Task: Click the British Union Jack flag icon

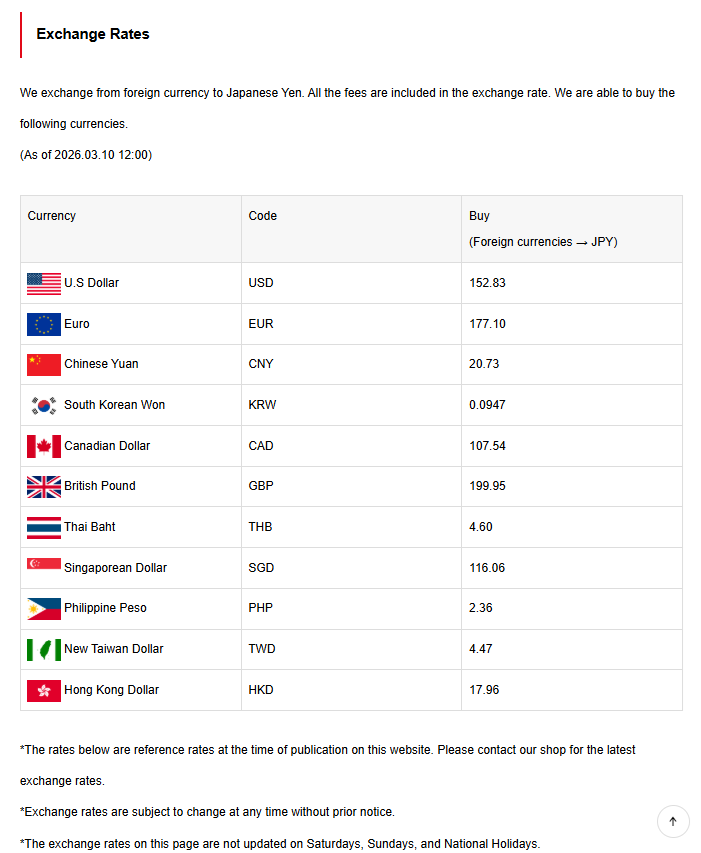Action: [44, 486]
